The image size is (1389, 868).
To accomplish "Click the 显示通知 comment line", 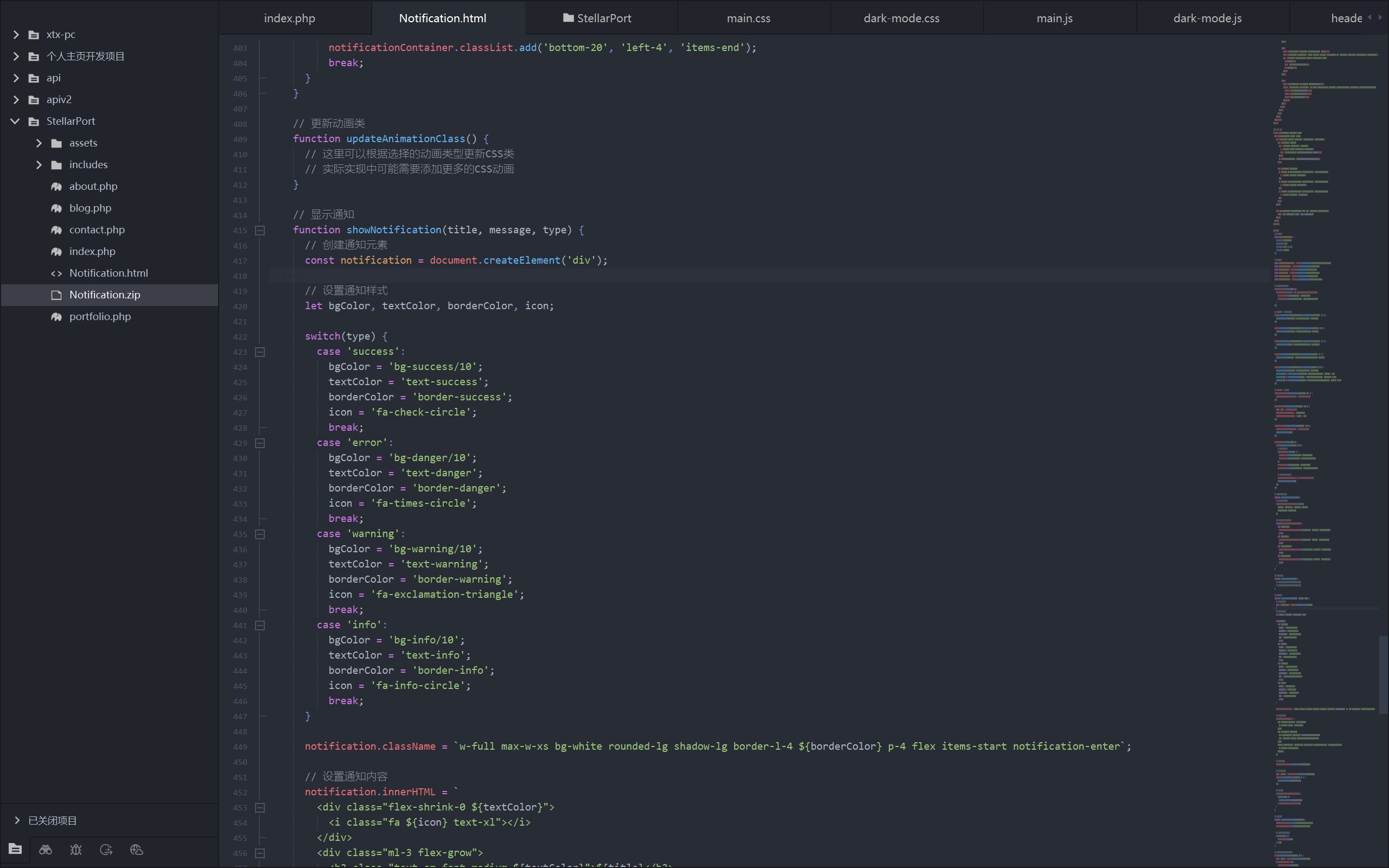I will pyautogui.click(x=323, y=215).
